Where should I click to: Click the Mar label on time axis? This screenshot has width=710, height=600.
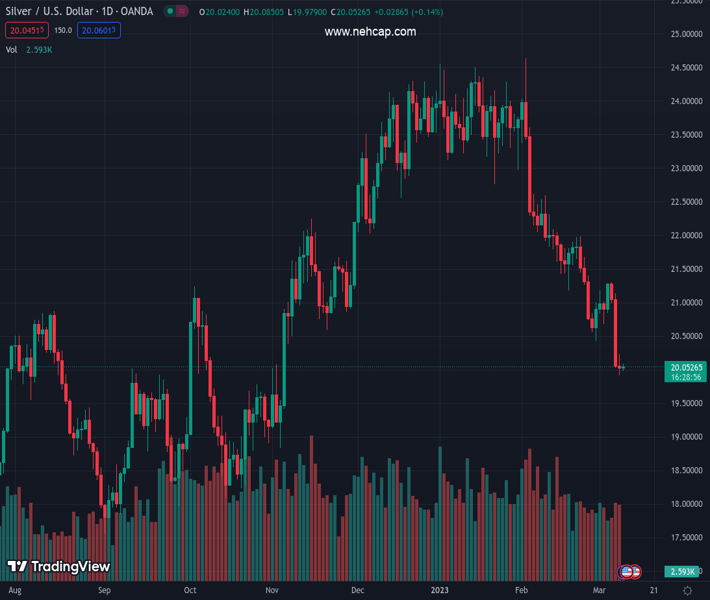(x=596, y=591)
